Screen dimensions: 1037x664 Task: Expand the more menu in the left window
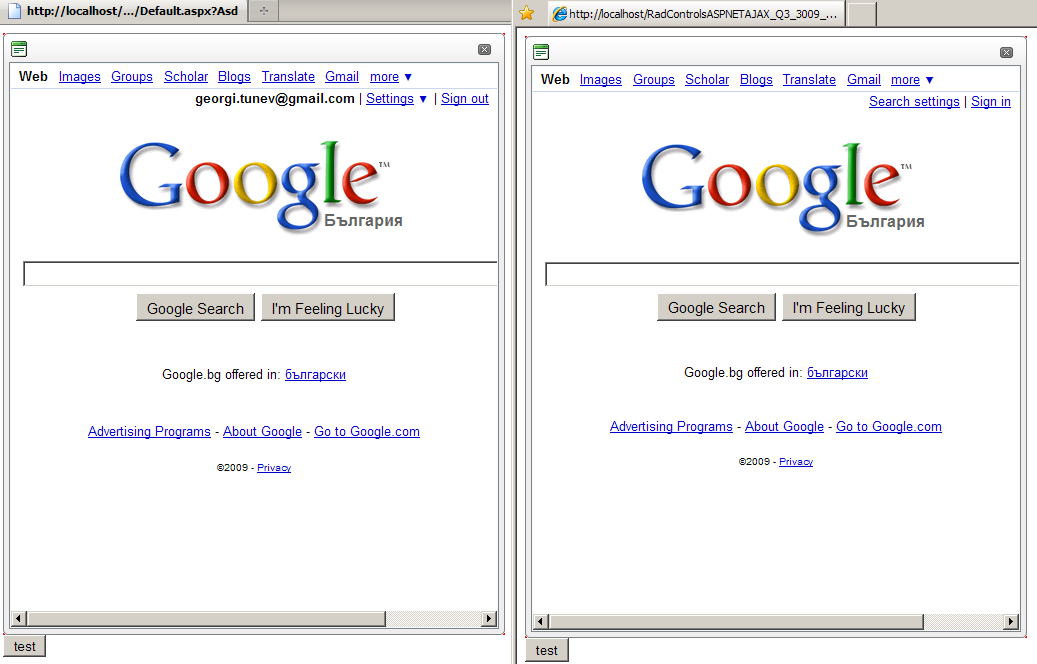[390, 77]
